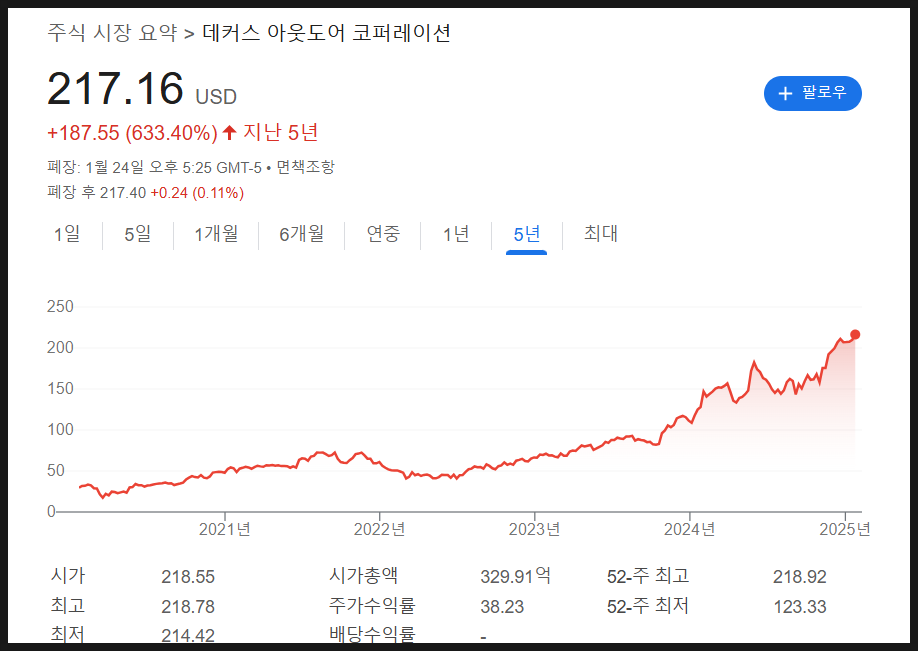The height and width of the screenshot is (651, 918).
Task: Click the 시가총액 value 329.91억
Action: click(516, 576)
